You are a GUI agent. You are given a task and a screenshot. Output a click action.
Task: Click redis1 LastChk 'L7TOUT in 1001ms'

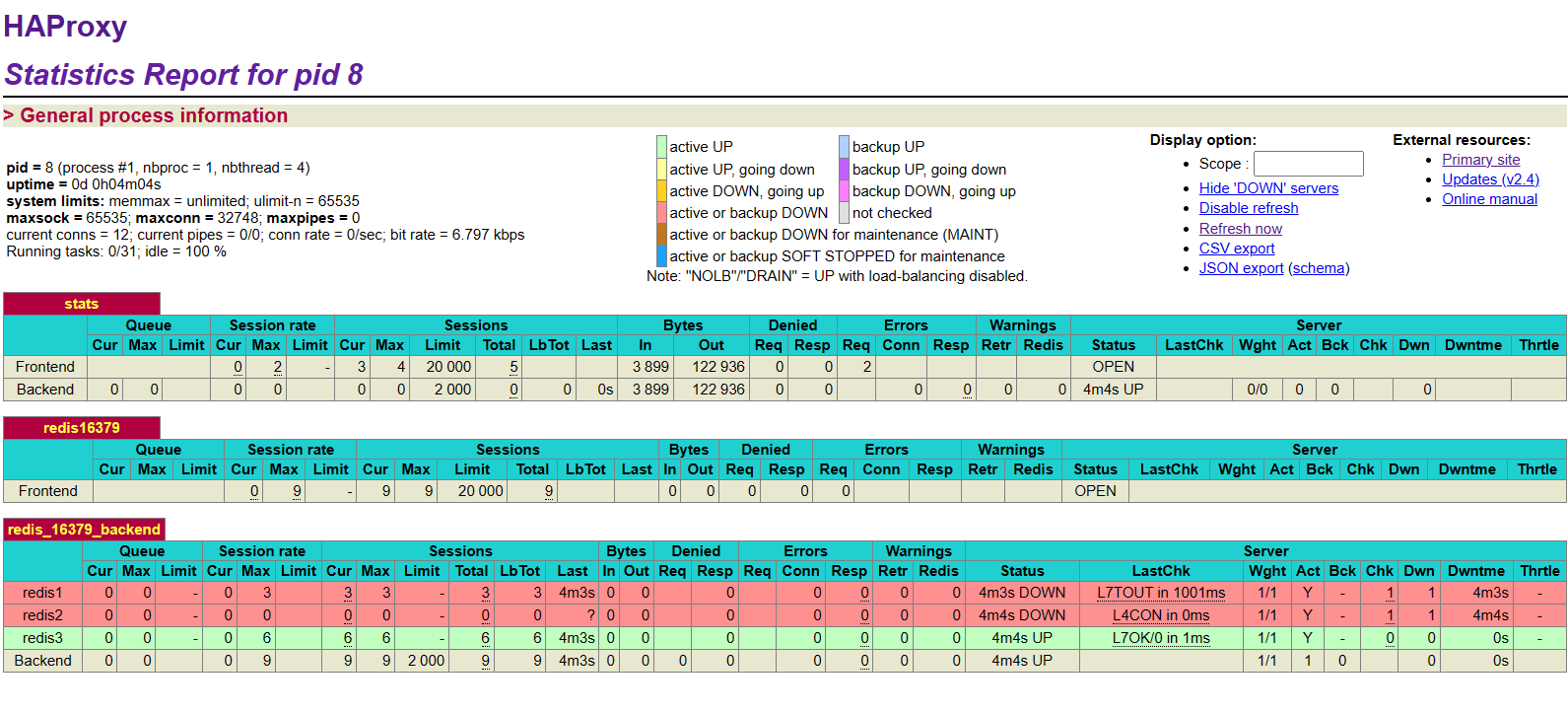[1161, 593]
